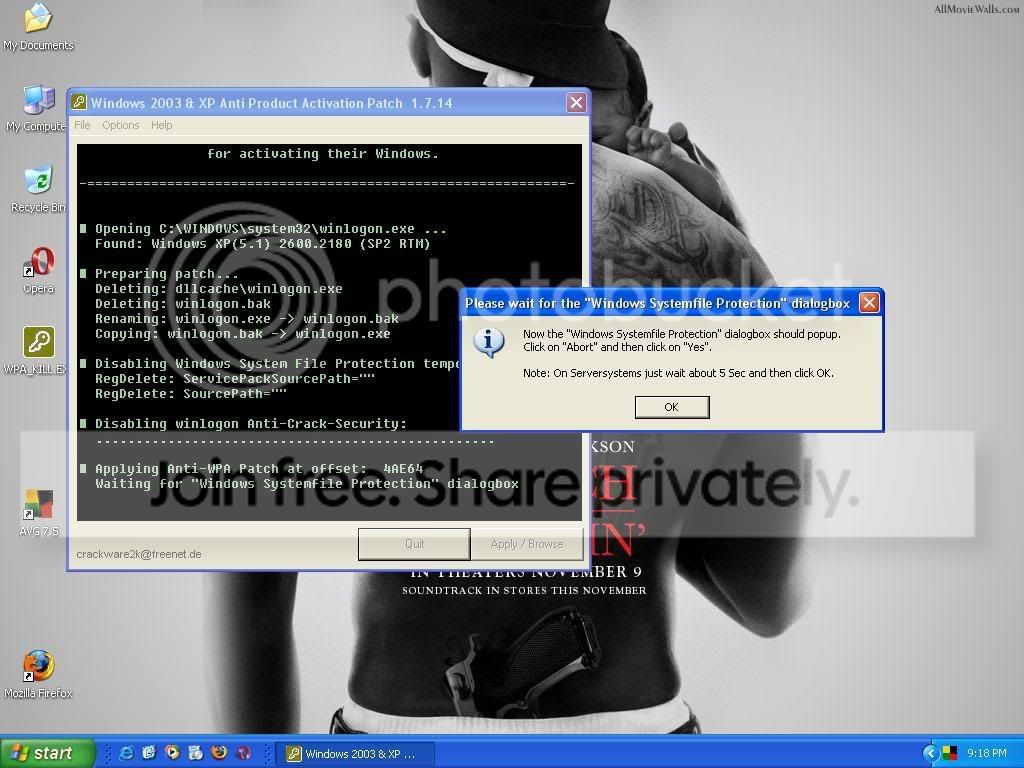Click the "Waiting for Windows Systemfile Protection dialogbox" line
The height and width of the screenshot is (768, 1024).
coord(307,484)
